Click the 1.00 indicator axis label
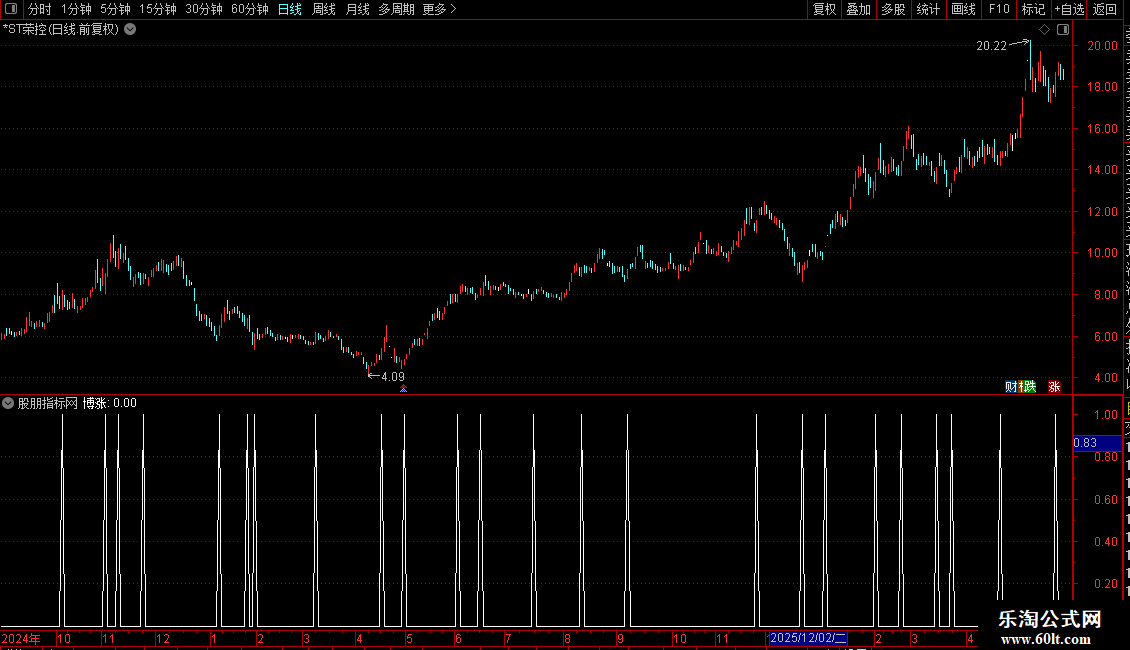The height and width of the screenshot is (650, 1130). click(x=1106, y=415)
